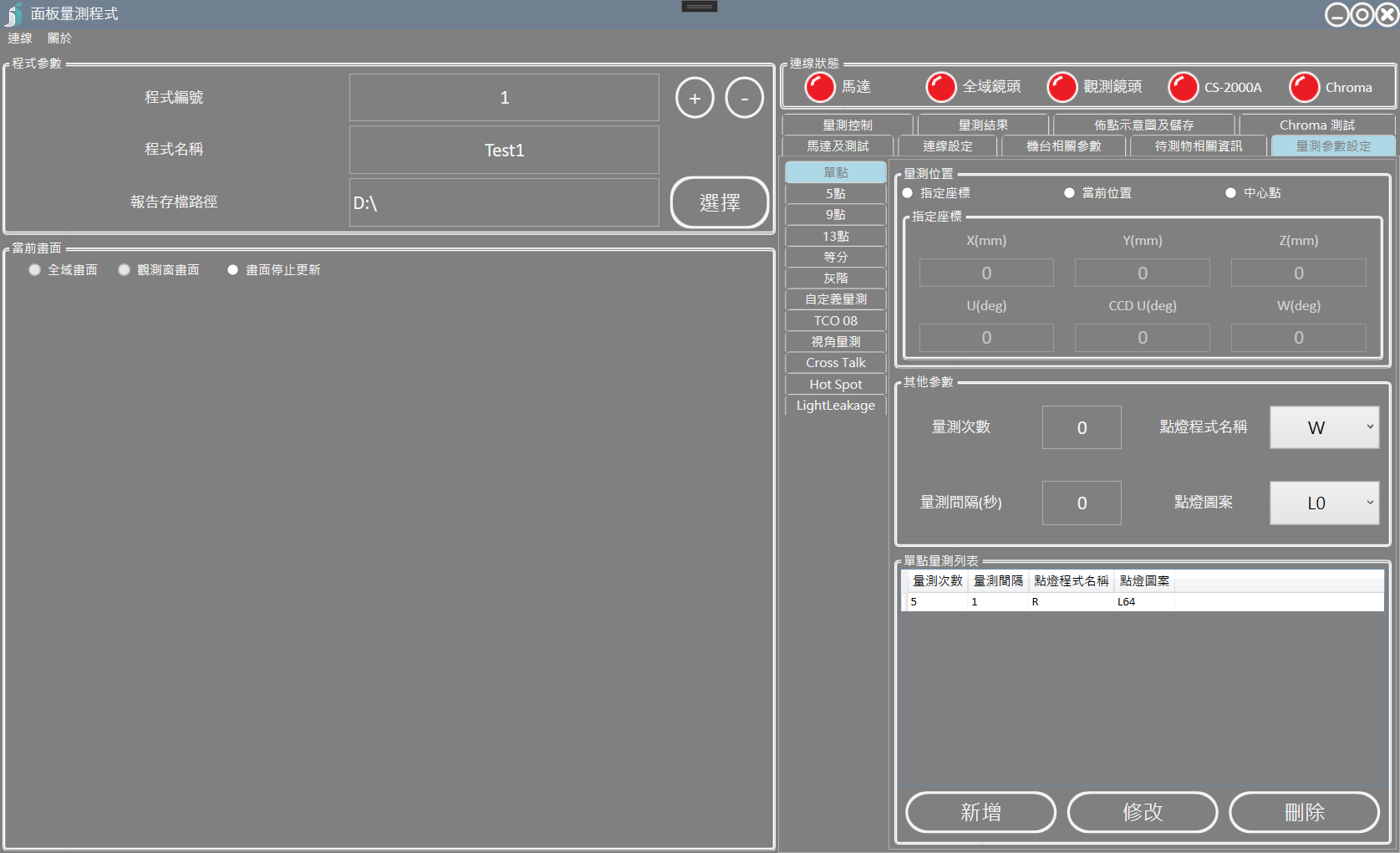Open the 機台相關參數 tab
1400x853 pixels.
tap(1064, 146)
